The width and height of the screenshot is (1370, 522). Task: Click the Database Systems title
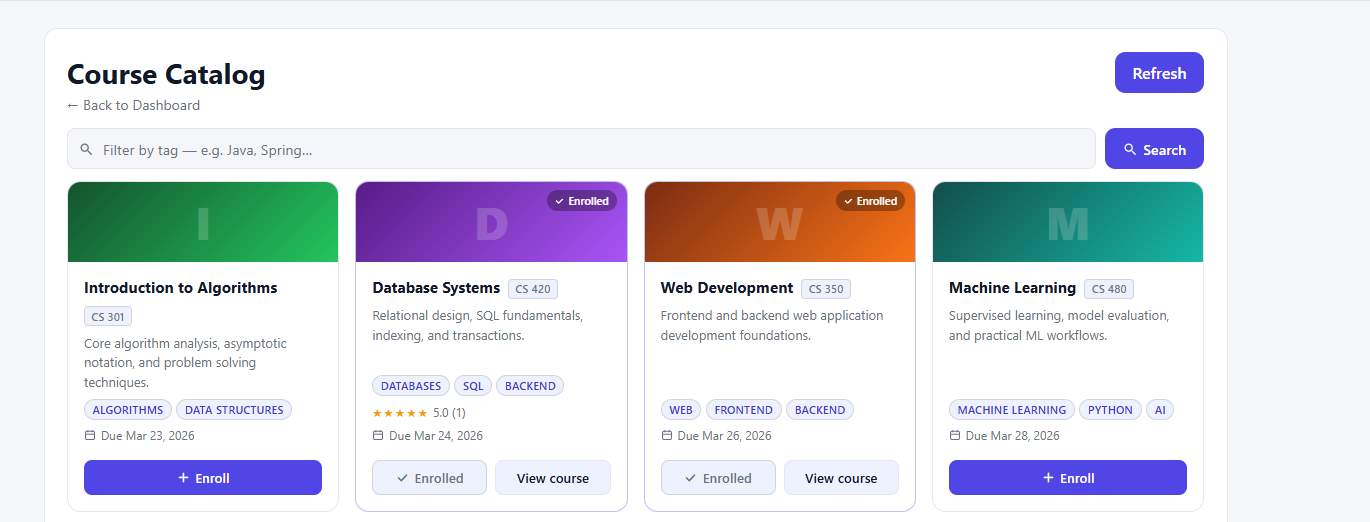pos(436,288)
